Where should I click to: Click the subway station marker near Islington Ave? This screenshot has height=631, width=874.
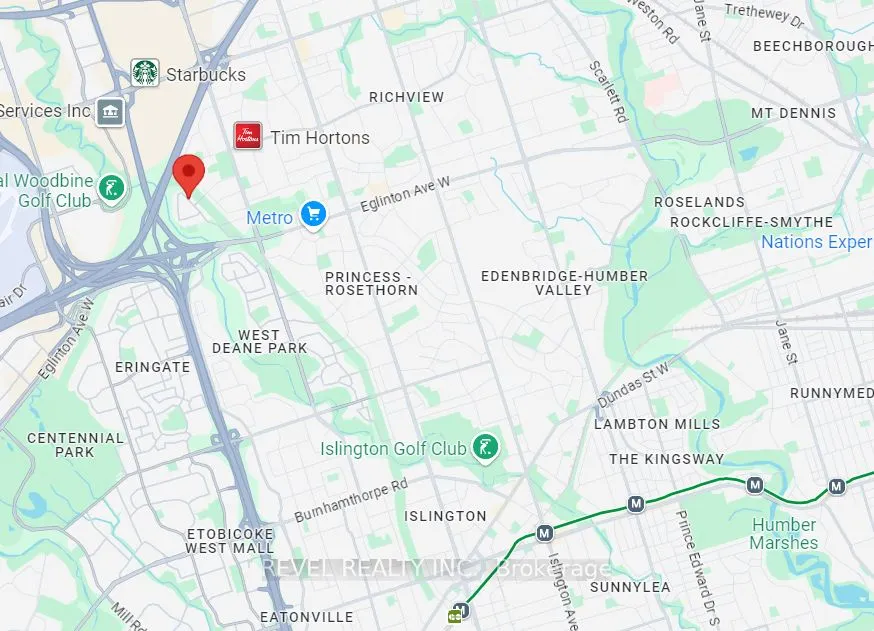point(545,533)
